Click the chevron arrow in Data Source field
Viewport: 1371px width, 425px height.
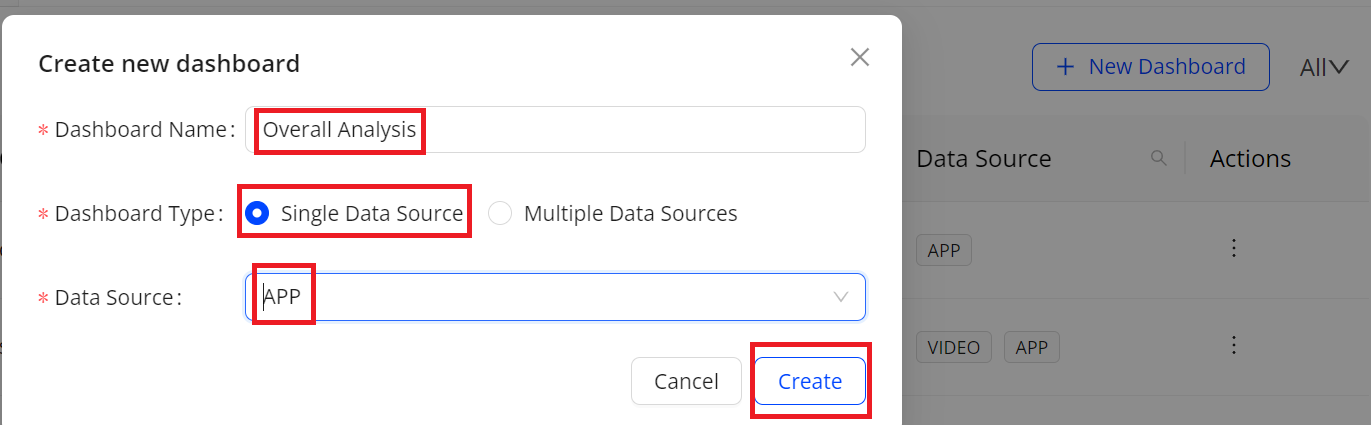point(840,297)
